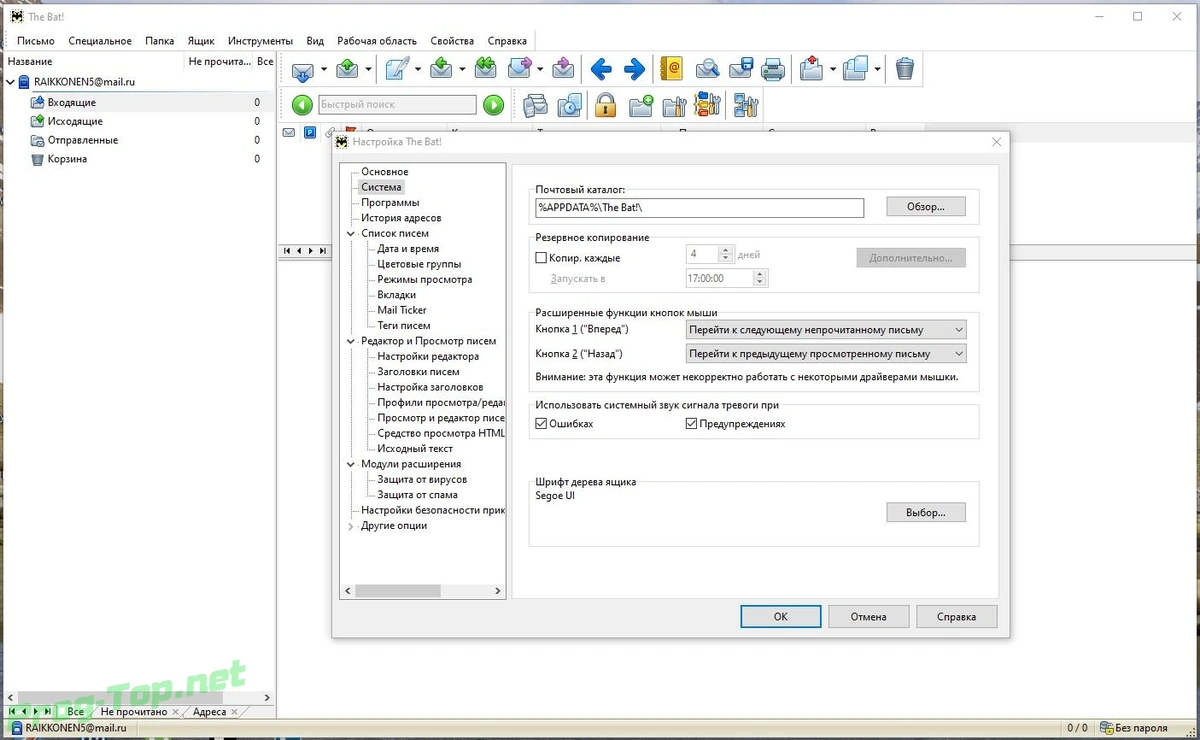The width and height of the screenshot is (1200, 740).
Task: Expand the 'Другие опции' tree node
Action: coord(351,526)
